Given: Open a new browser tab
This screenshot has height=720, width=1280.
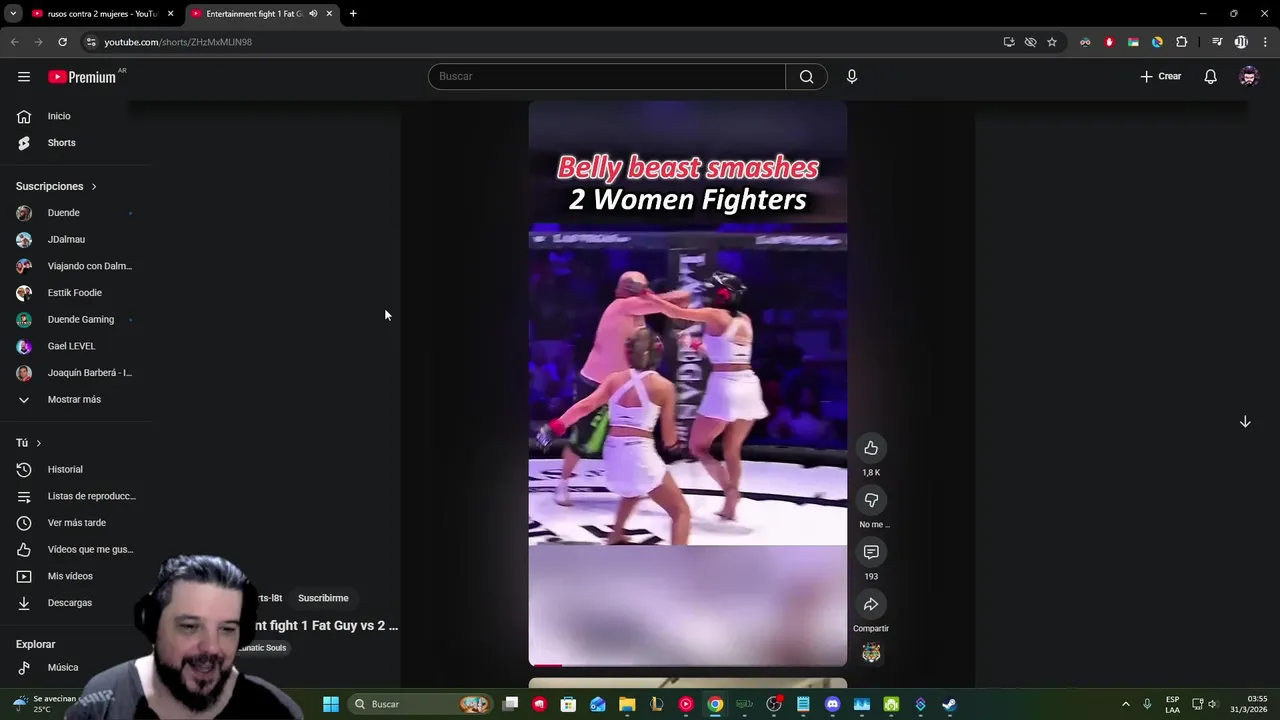Looking at the screenshot, I should [353, 14].
